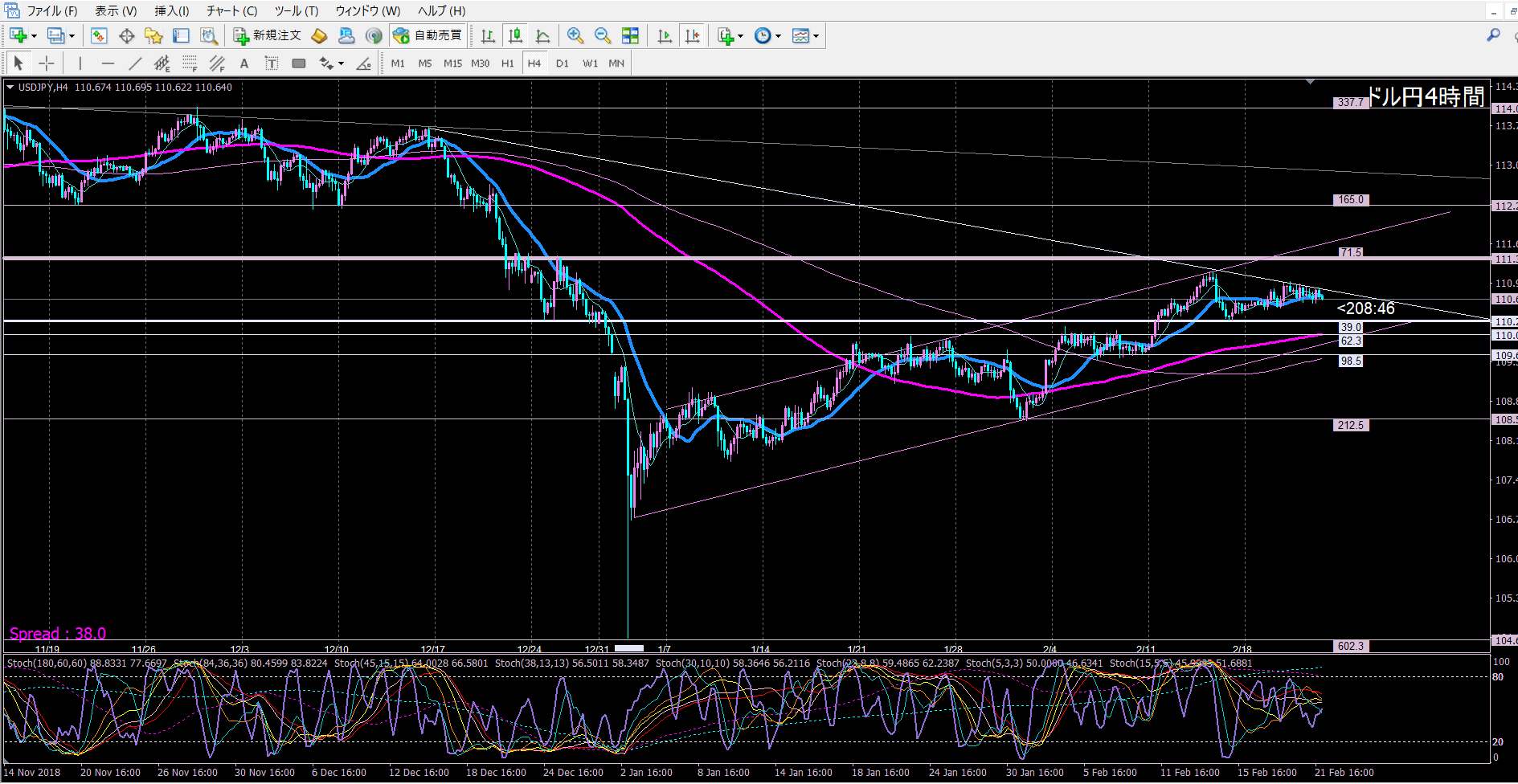Show the Market Watch window
Image resolution: width=1518 pixels, height=784 pixels.
click(x=99, y=35)
